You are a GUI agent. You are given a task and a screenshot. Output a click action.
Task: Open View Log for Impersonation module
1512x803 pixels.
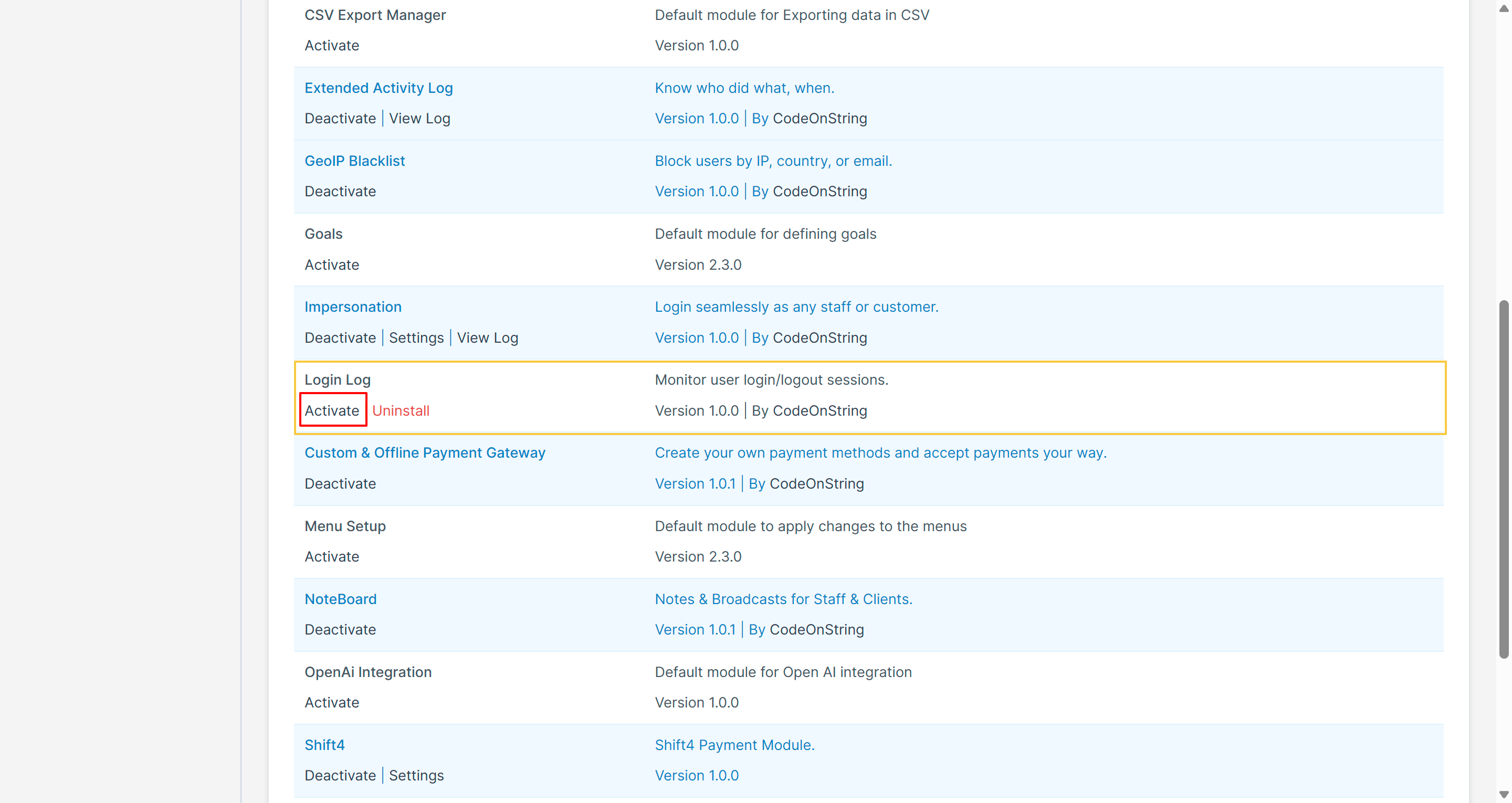click(x=487, y=337)
